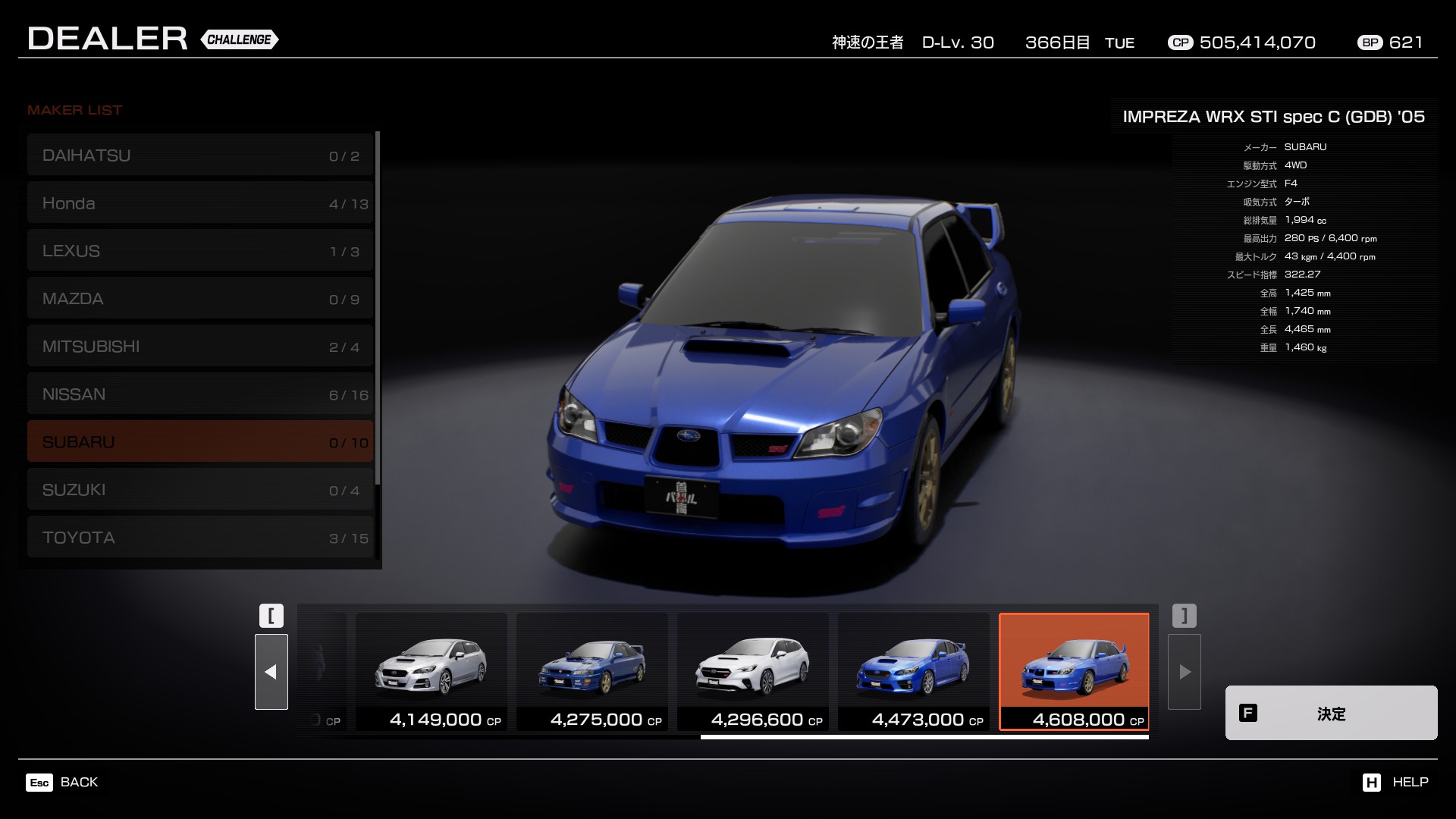Select TOYOTA from the maker list
This screenshot has width=1456, height=819.
click(x=200, y=538)
